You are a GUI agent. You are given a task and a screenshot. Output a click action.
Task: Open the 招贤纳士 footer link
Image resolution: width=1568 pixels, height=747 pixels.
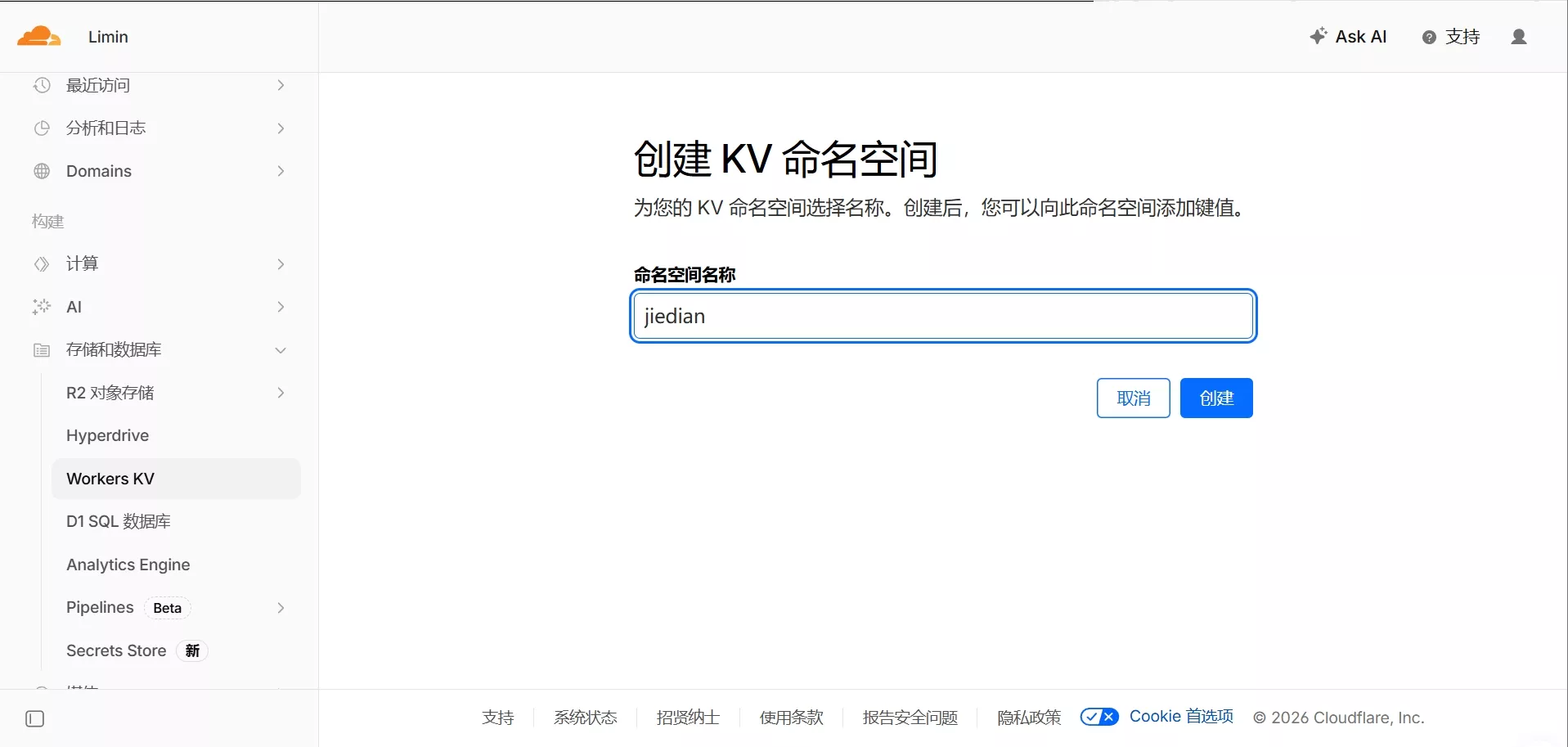coord(689,718)
